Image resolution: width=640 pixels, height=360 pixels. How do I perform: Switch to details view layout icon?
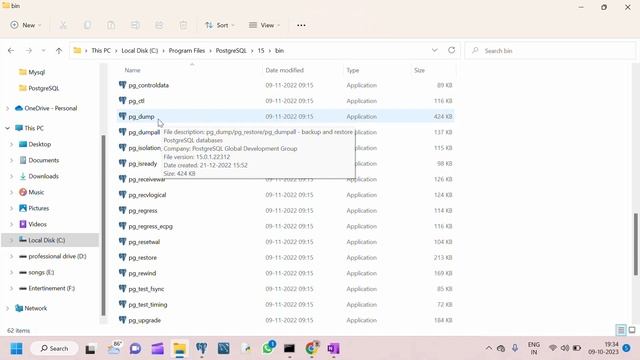point(621,330)
